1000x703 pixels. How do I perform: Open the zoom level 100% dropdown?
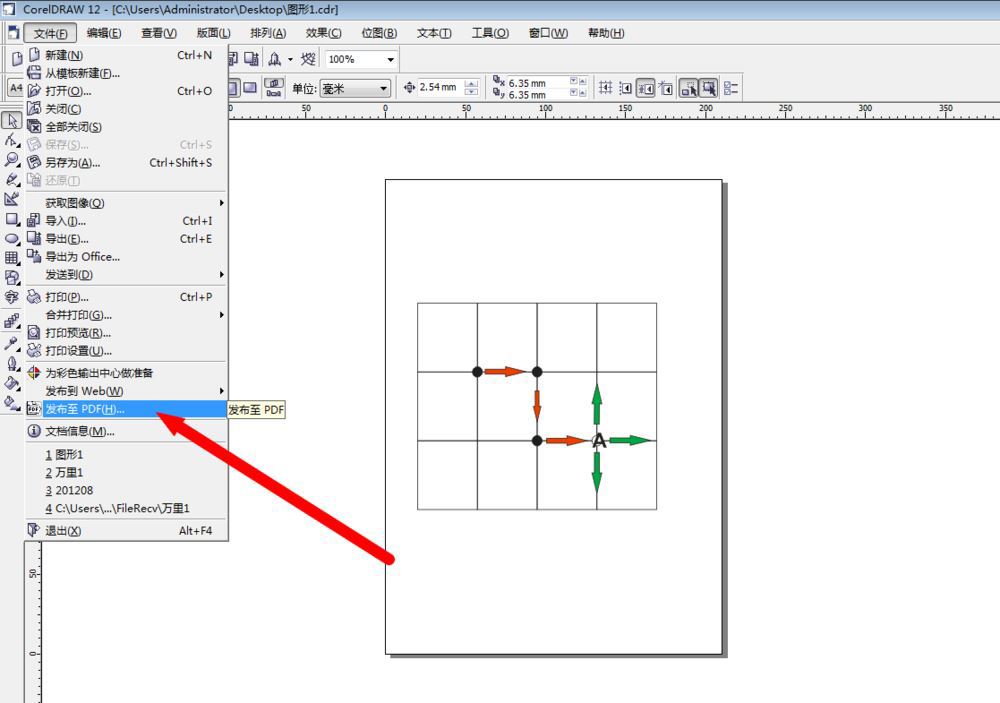coord(390,60)
